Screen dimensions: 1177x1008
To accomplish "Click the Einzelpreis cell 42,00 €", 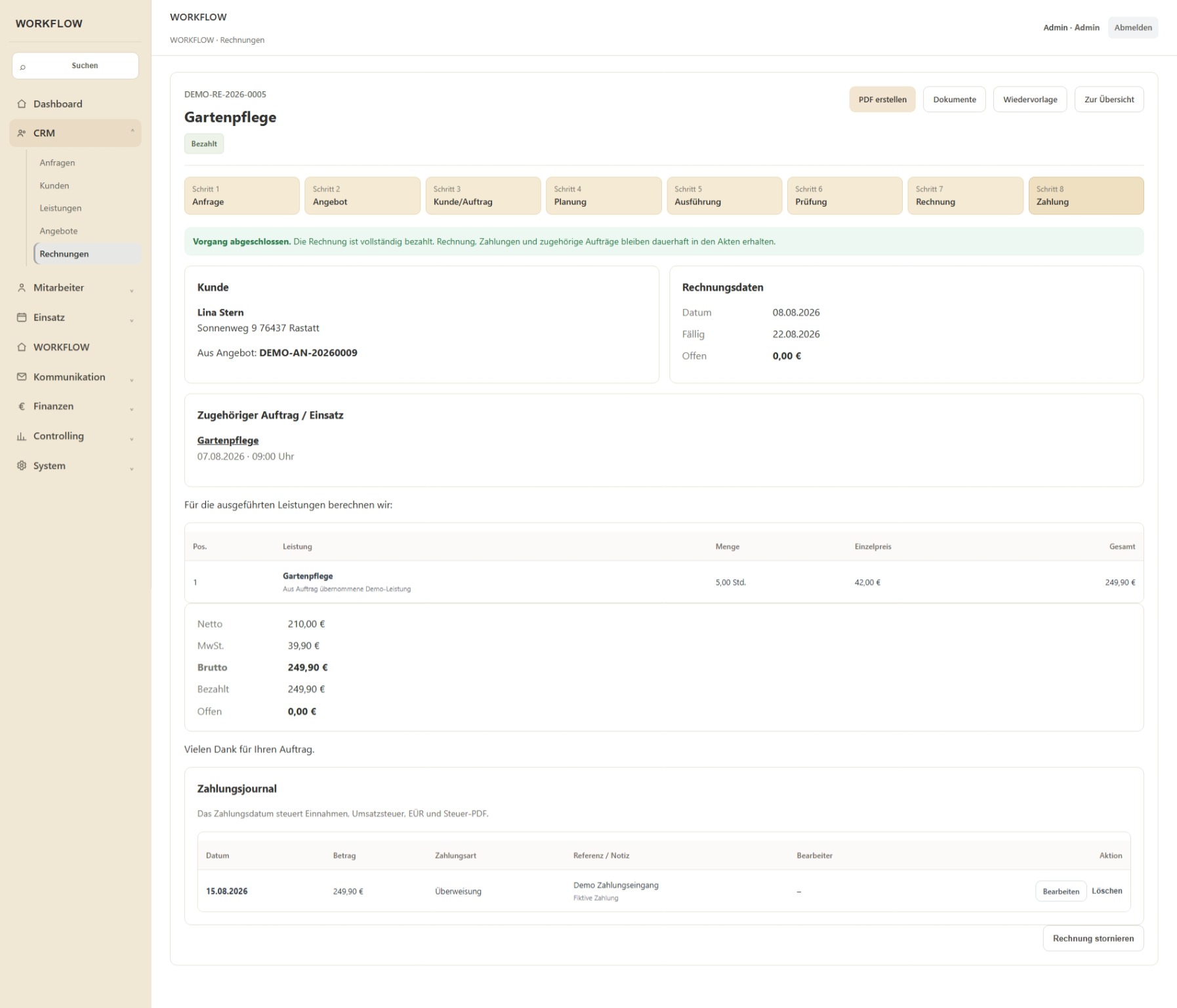I will (867, 582).
